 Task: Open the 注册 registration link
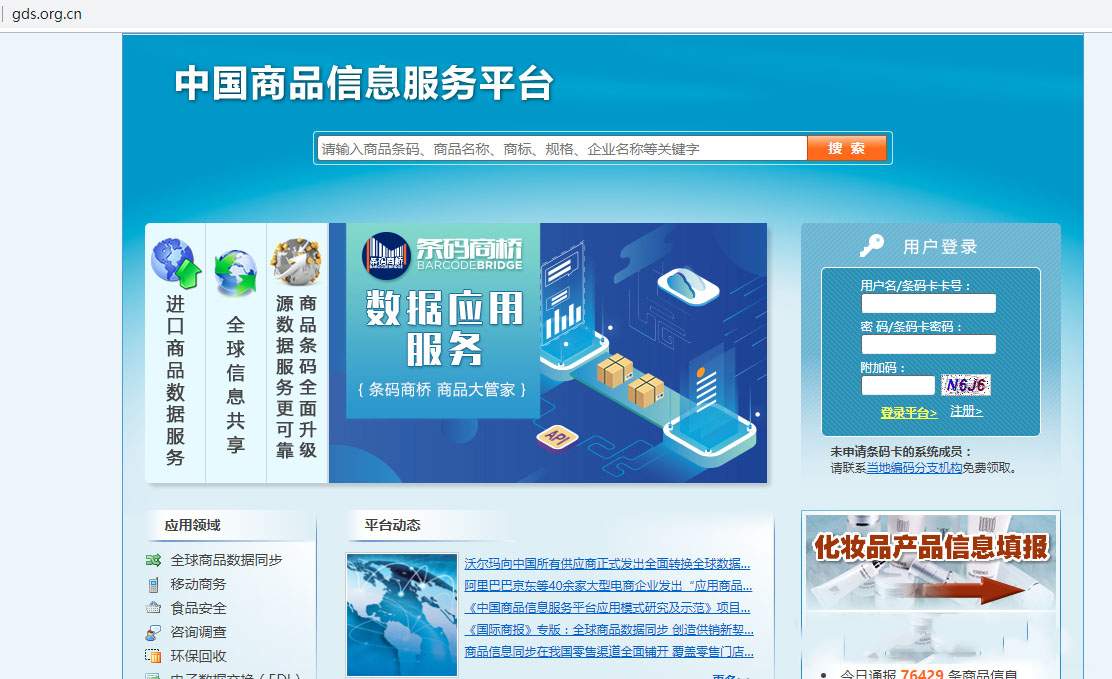pos(966,411)
